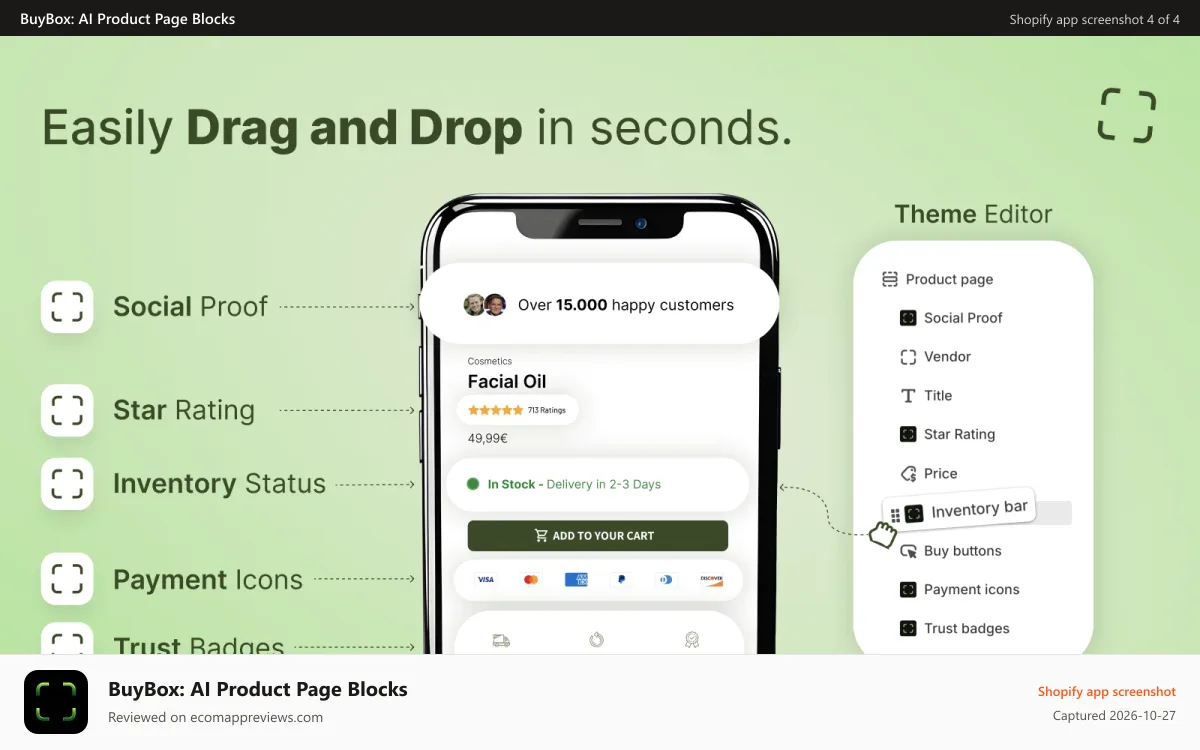1200x750 pixels.
Task: Click the ADD TO YOUR CART button
Action: (x=598, y=535)
